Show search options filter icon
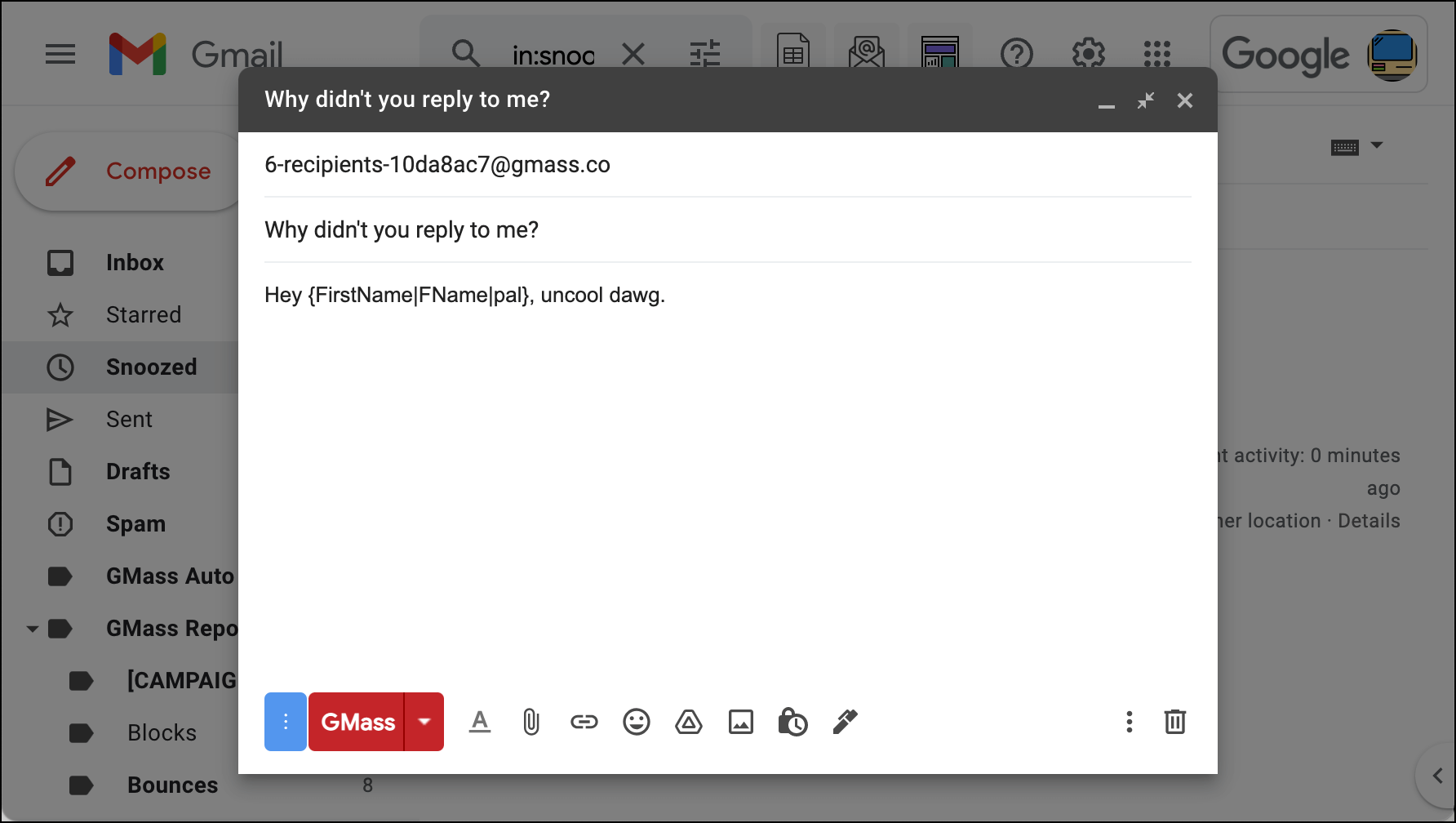The width and height of the screenshot is (1456, 823). [x=705, y=55]
